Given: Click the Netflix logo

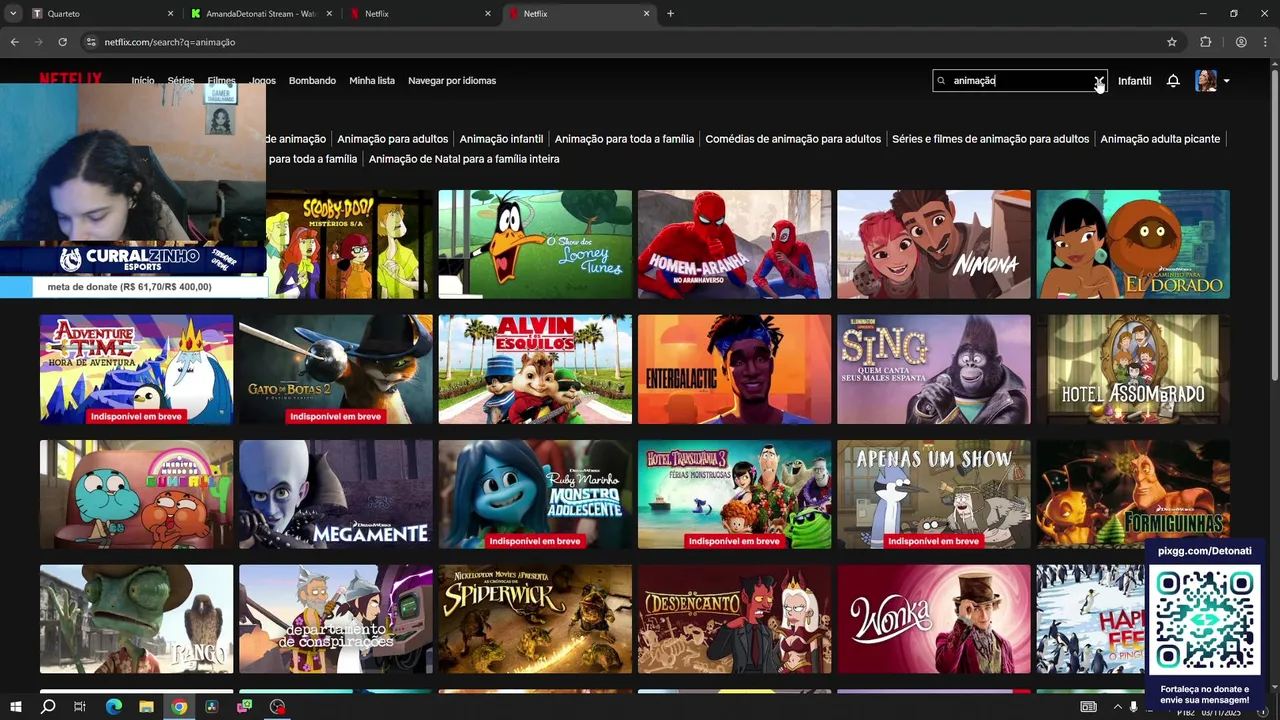Looking at the screenshot, I should click(70, 78).
